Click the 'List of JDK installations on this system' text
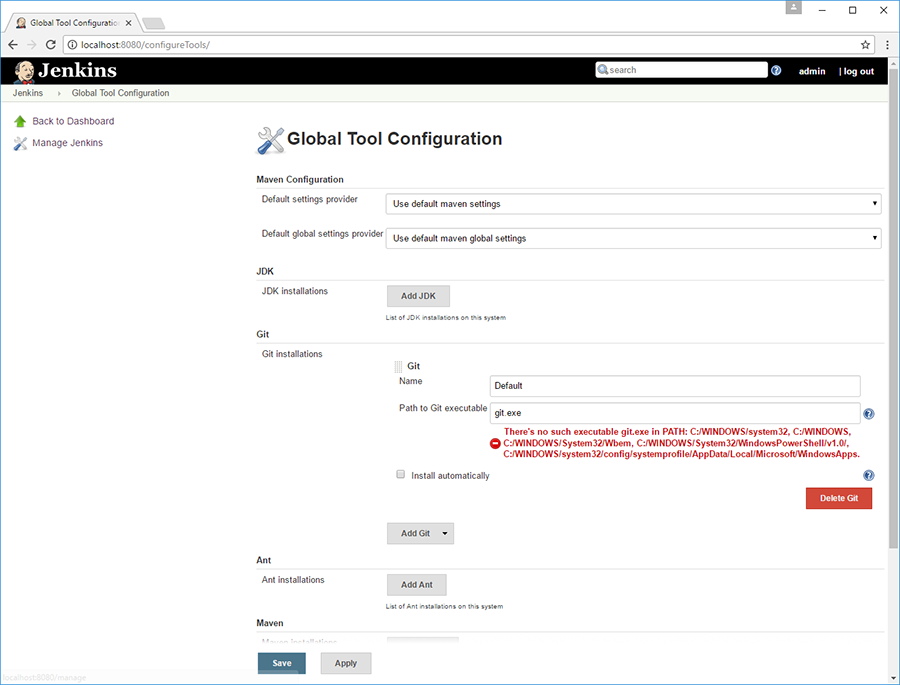 pyautogui.click(x=446, y=318)
